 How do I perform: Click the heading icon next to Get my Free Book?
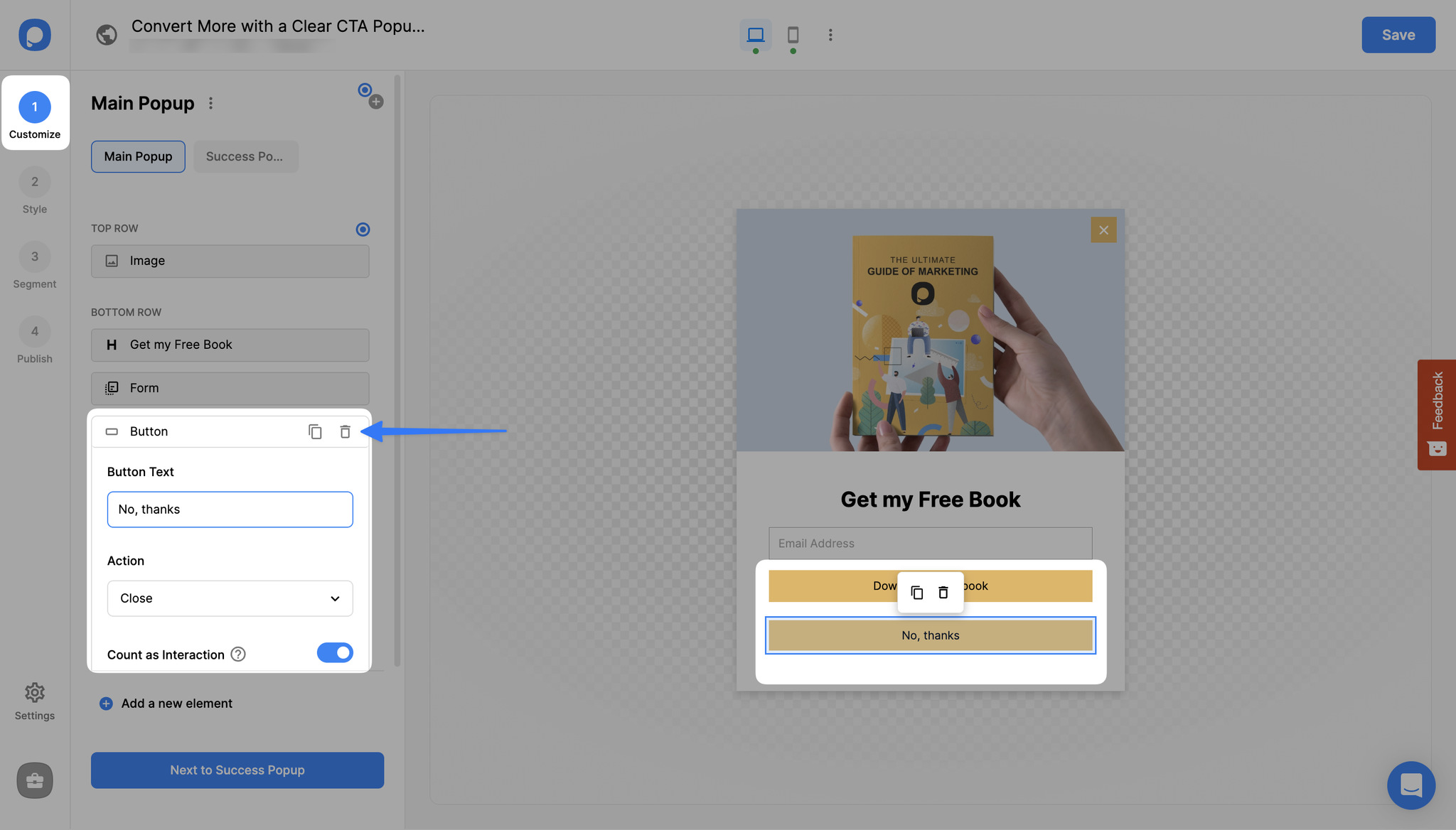[111, 345]
